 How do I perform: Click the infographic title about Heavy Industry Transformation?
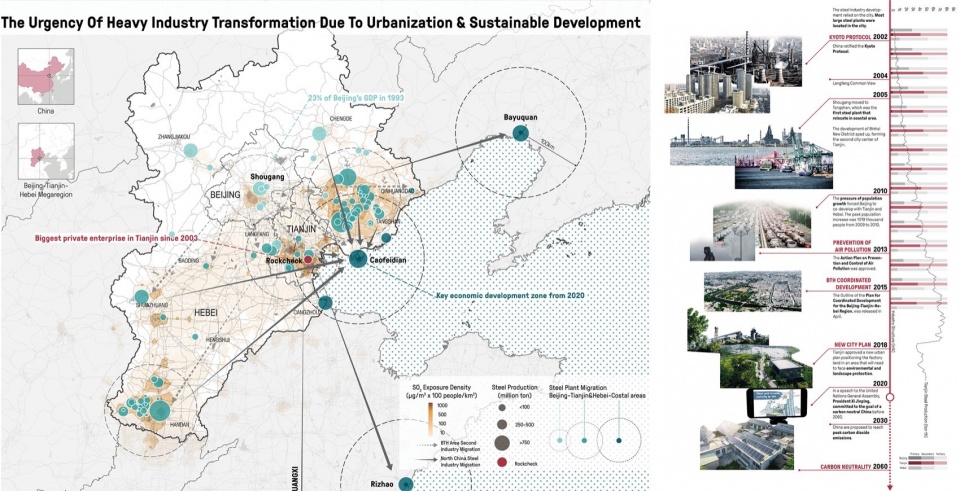pos(321,23)
